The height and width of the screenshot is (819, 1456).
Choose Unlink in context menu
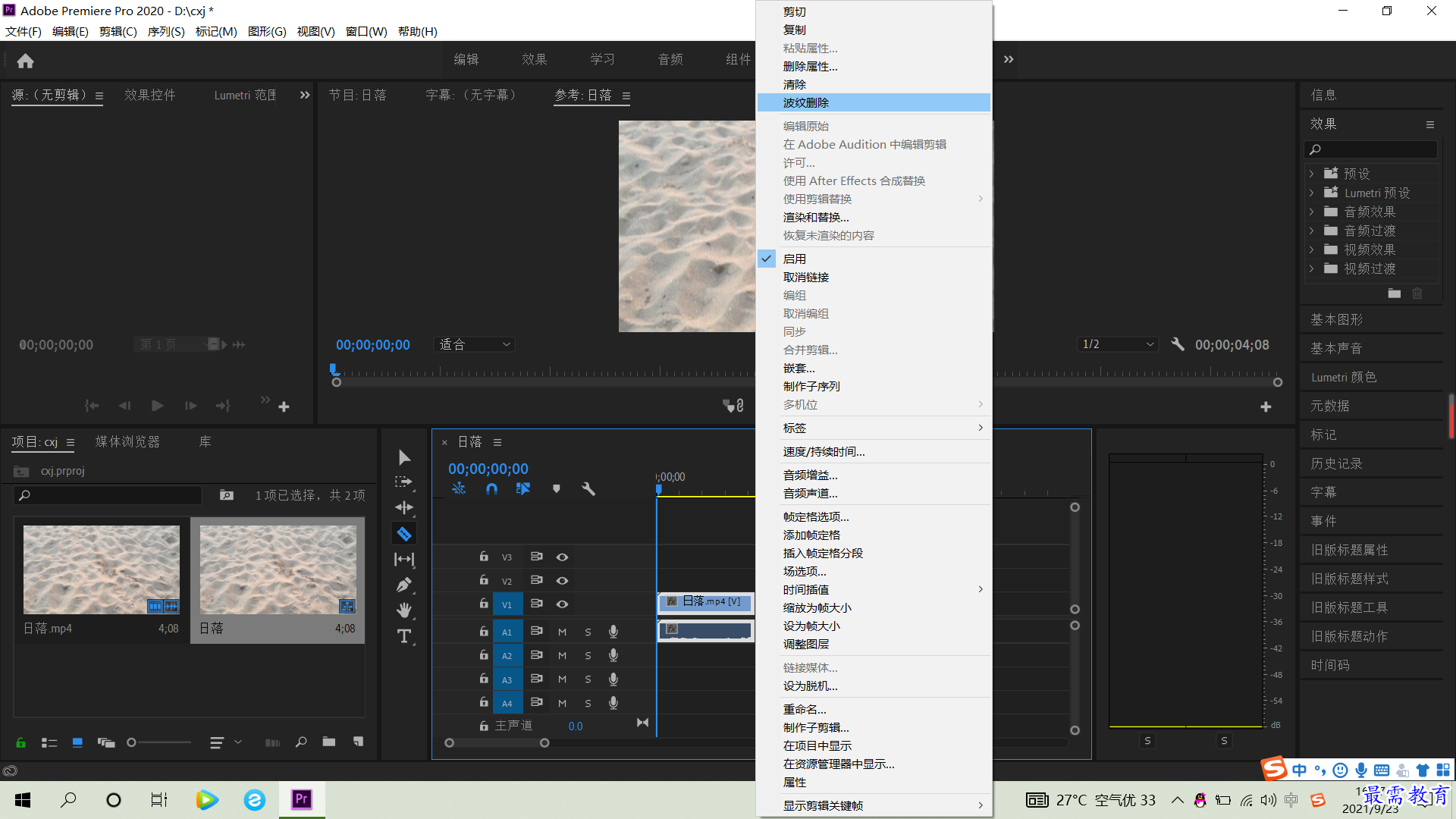coord(874,278)
